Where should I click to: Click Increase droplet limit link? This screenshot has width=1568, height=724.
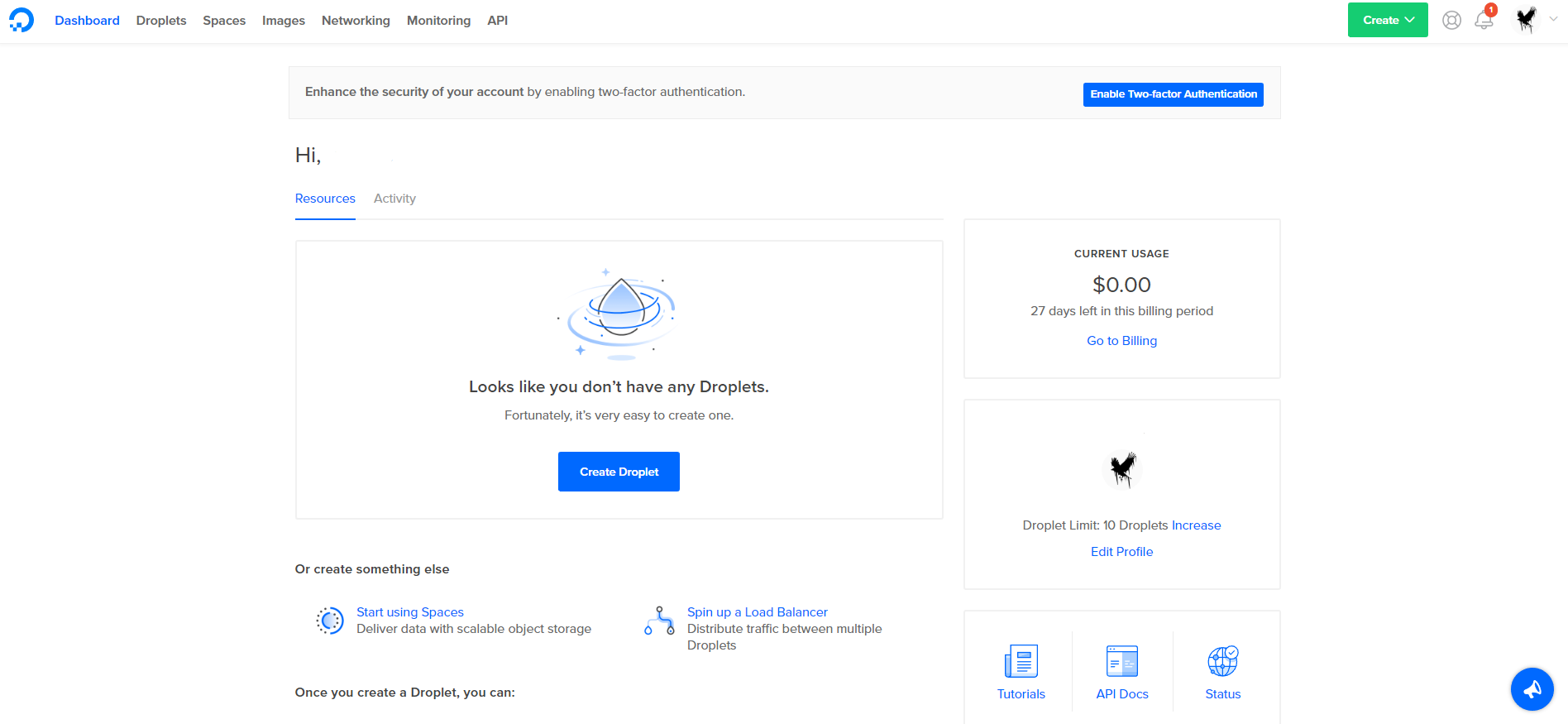(x=1196, y=525)
